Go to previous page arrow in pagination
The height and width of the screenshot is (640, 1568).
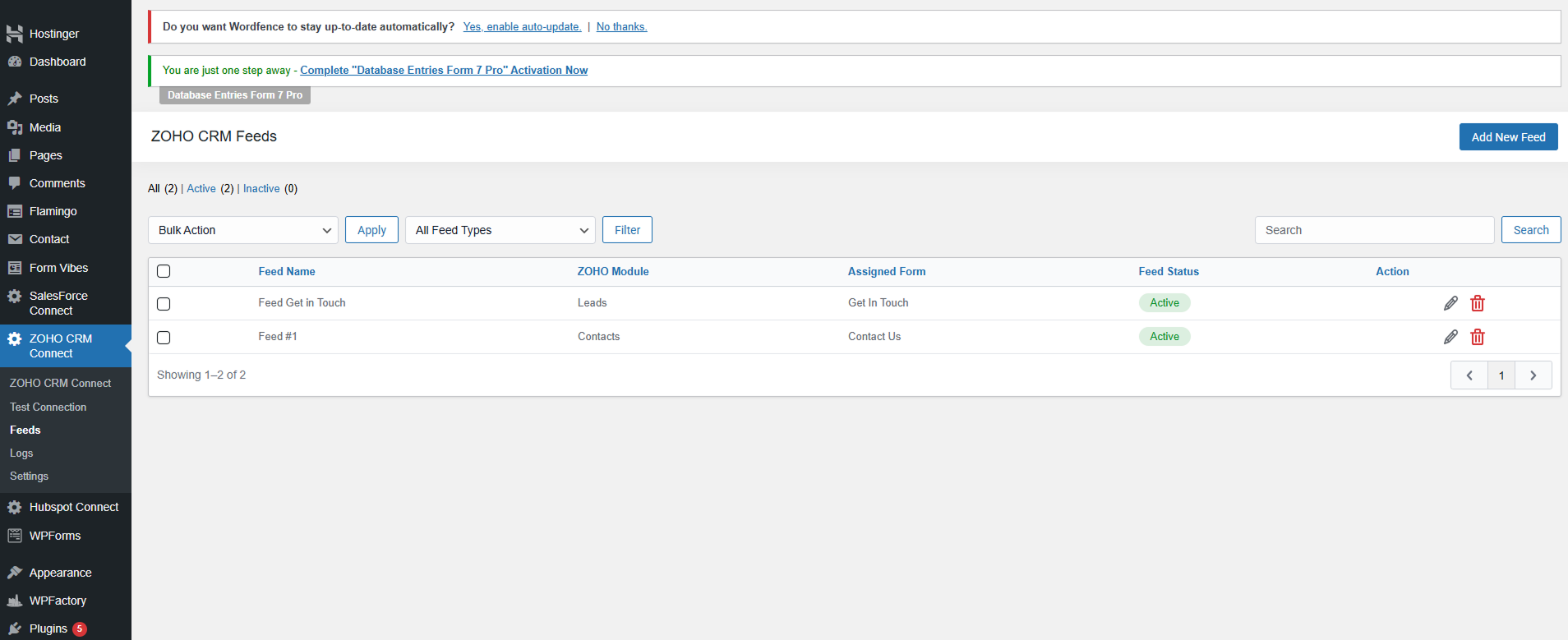pyautogui.click(x=1469, y=375)
